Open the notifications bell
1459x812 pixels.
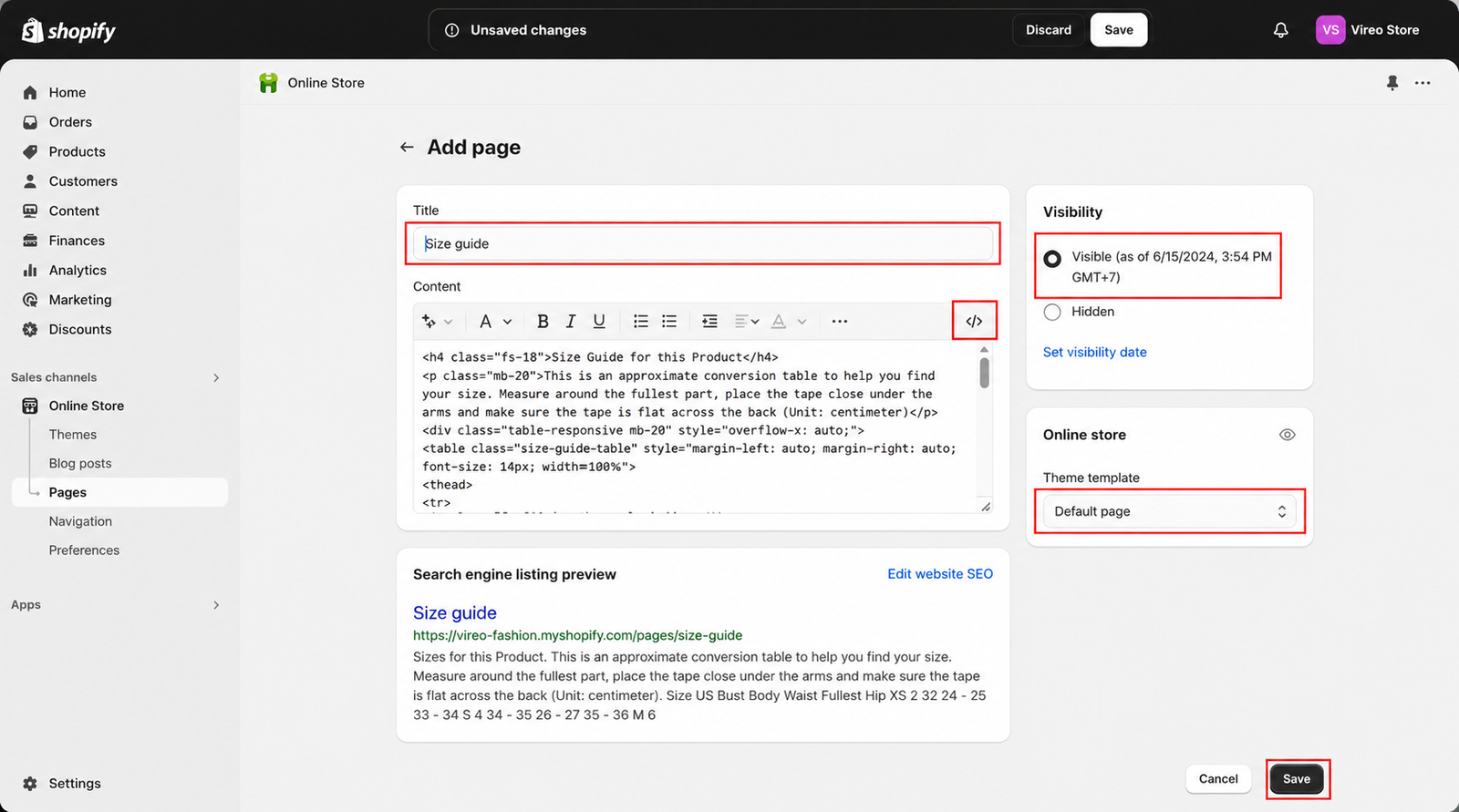pyautogui.click(x=1281, y=30)
